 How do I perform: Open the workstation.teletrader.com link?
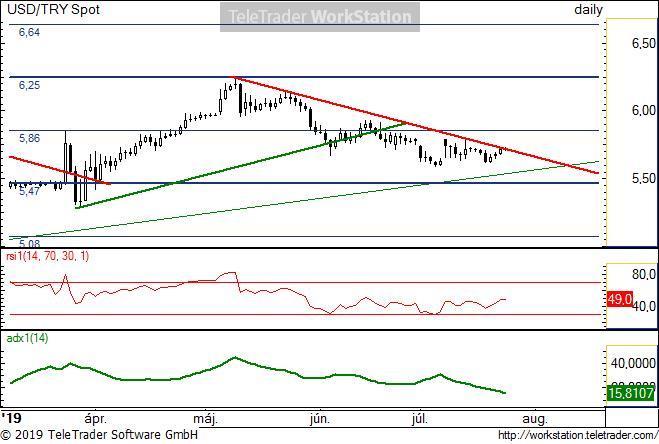pos(578,435)
